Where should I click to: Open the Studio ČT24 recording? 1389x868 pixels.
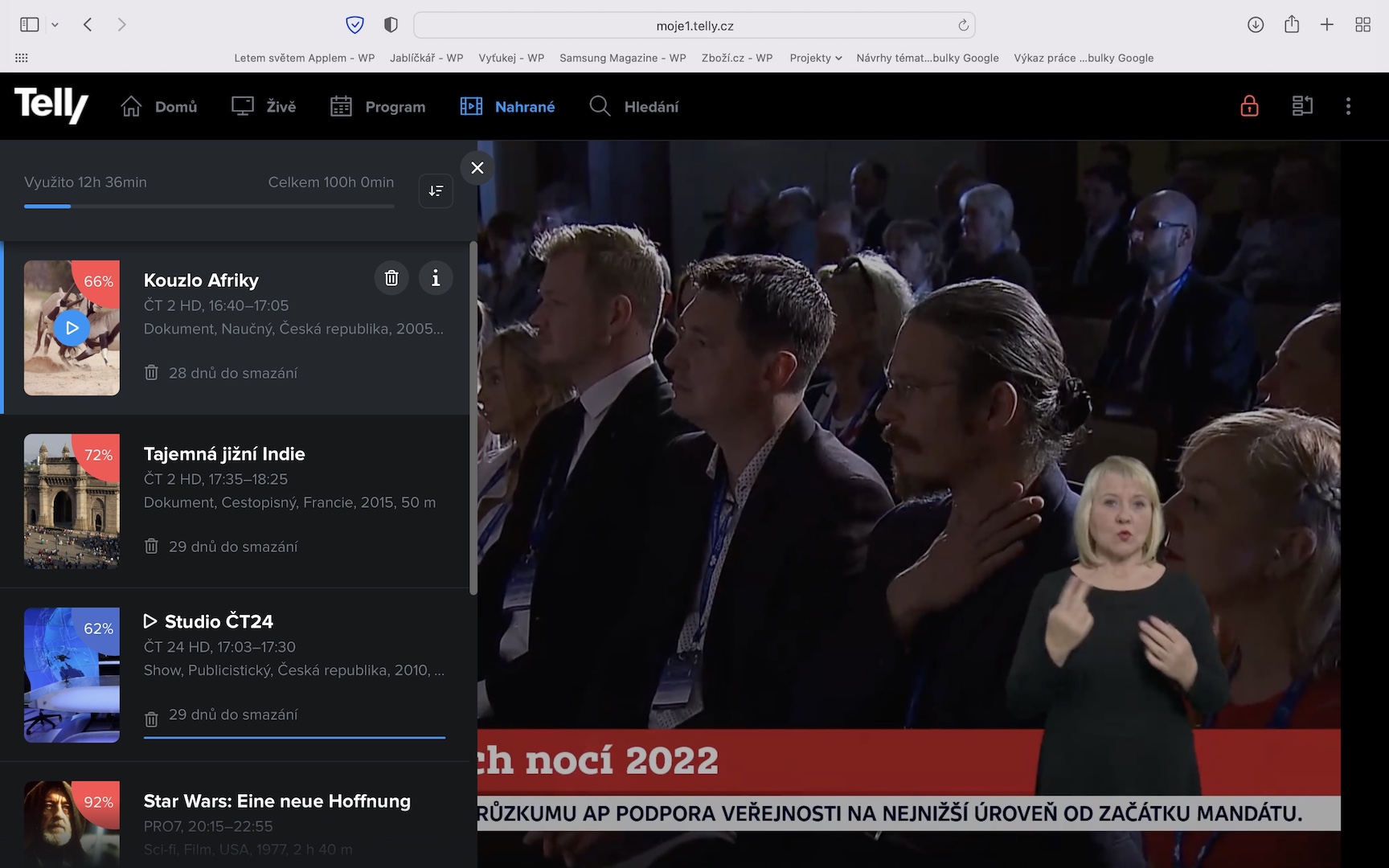click(x=219, y=621)
